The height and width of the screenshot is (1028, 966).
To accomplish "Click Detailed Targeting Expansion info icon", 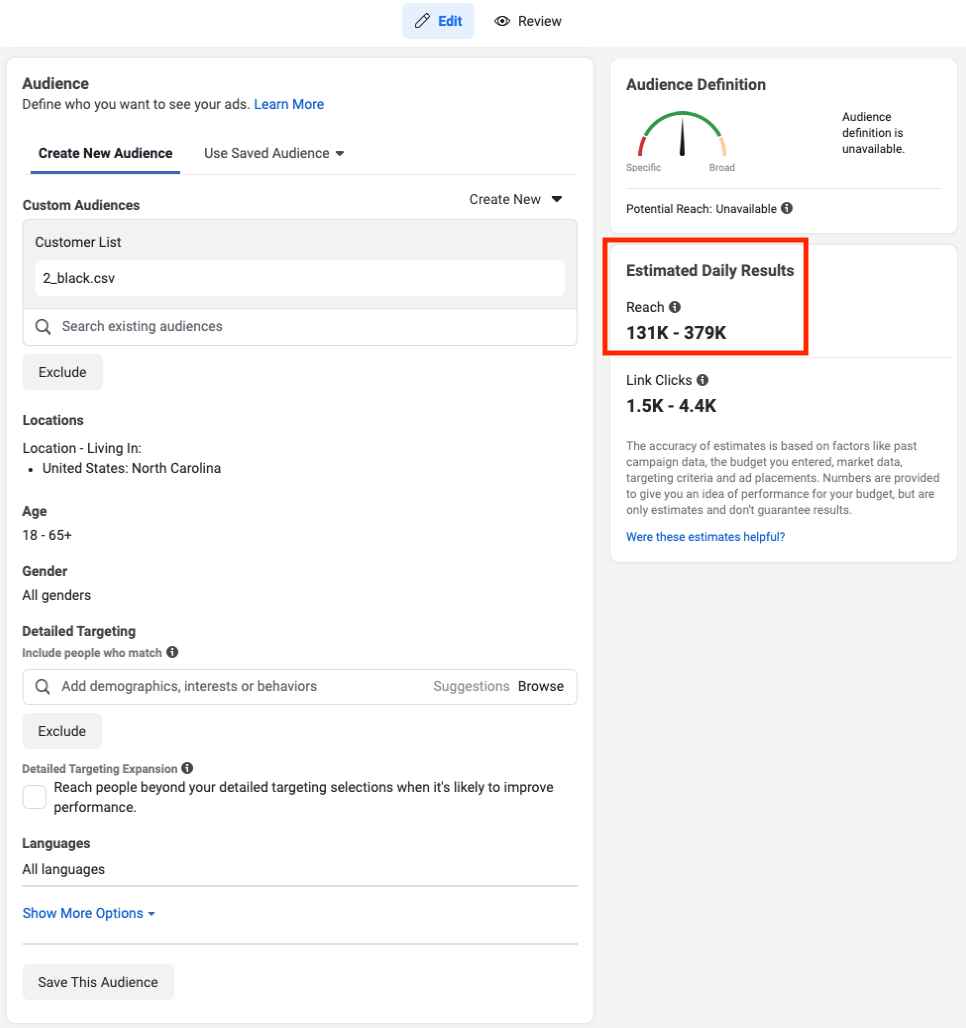I will pos(187,768).
